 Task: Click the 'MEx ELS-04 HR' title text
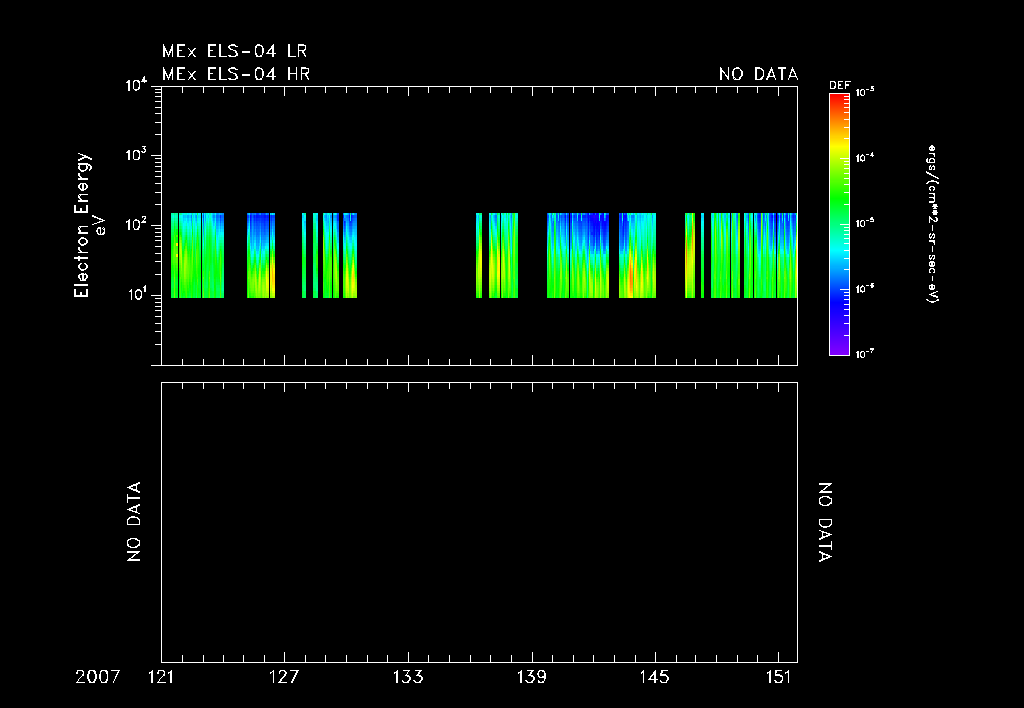tap(236, 74)
